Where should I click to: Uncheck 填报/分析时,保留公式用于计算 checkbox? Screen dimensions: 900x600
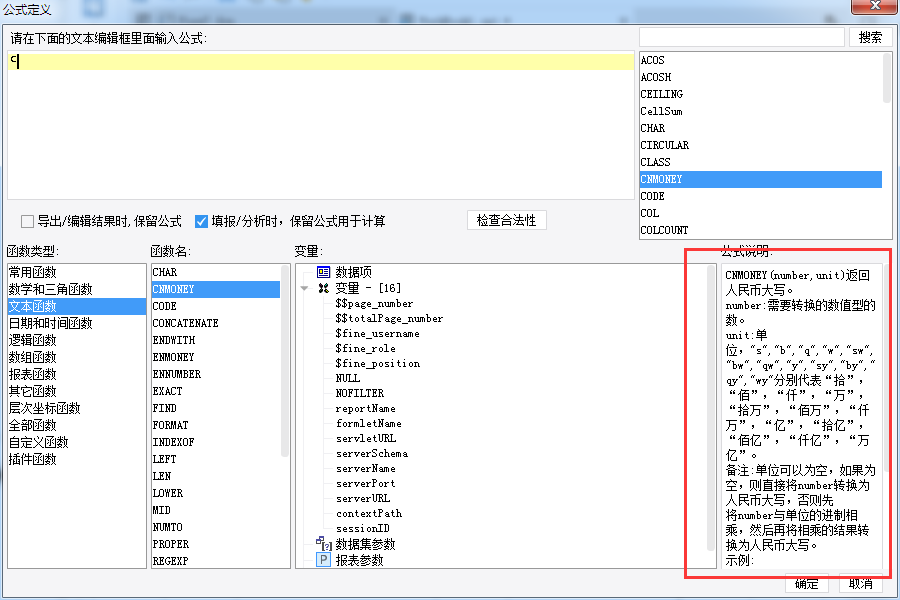201,221
